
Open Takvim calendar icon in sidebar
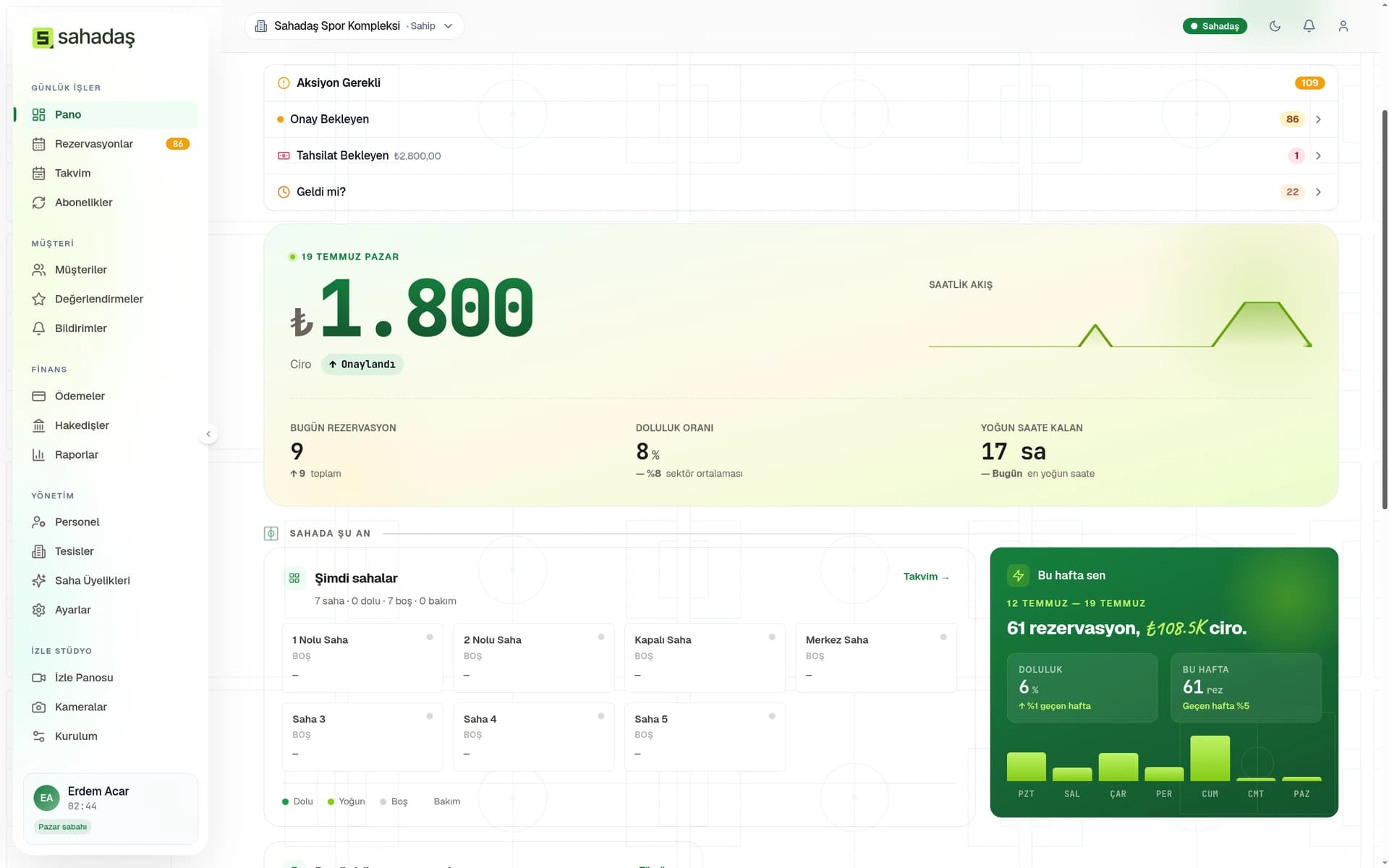[39, 173]
